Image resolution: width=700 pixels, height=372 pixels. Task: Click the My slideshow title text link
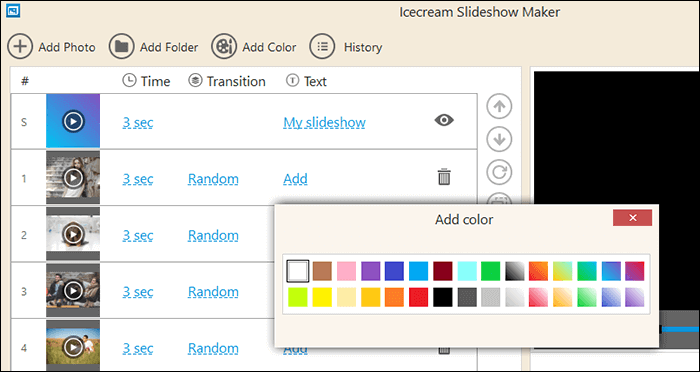[x=325, y=122]
